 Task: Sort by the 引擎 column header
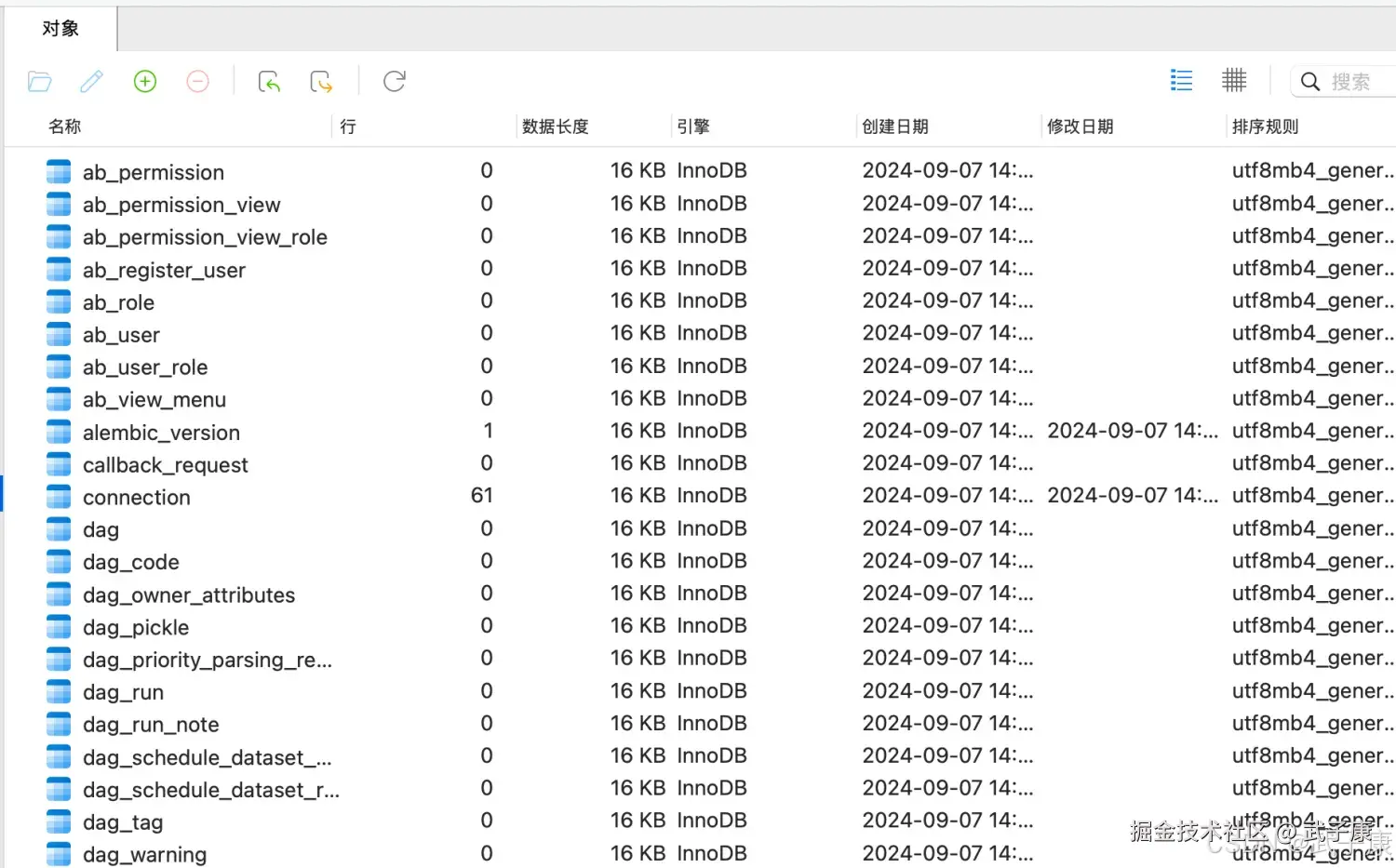point(693,127)
